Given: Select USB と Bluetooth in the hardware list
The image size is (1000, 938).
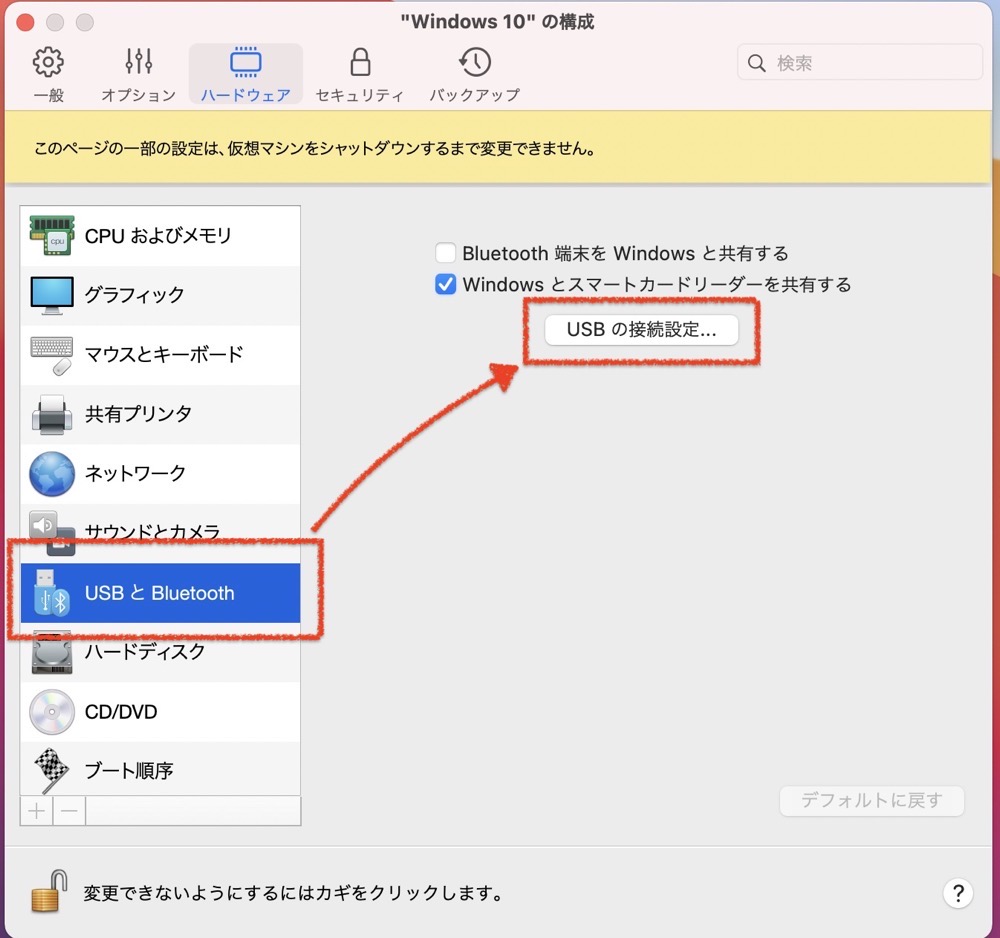Looking at the screenshot, I should click(x=160, y=593).
